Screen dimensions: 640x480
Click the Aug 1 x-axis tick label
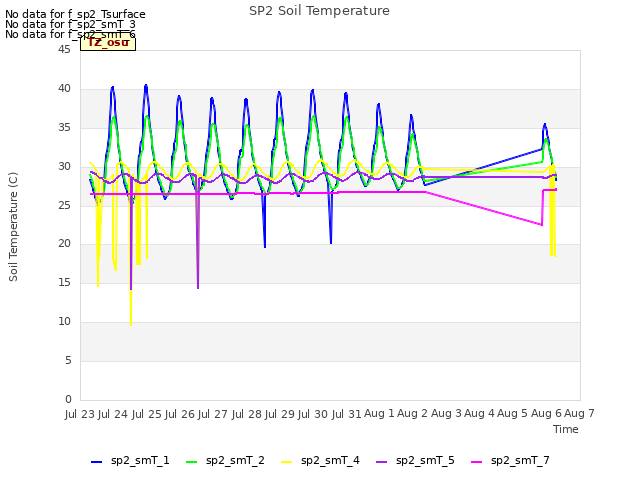pos(379,413)
